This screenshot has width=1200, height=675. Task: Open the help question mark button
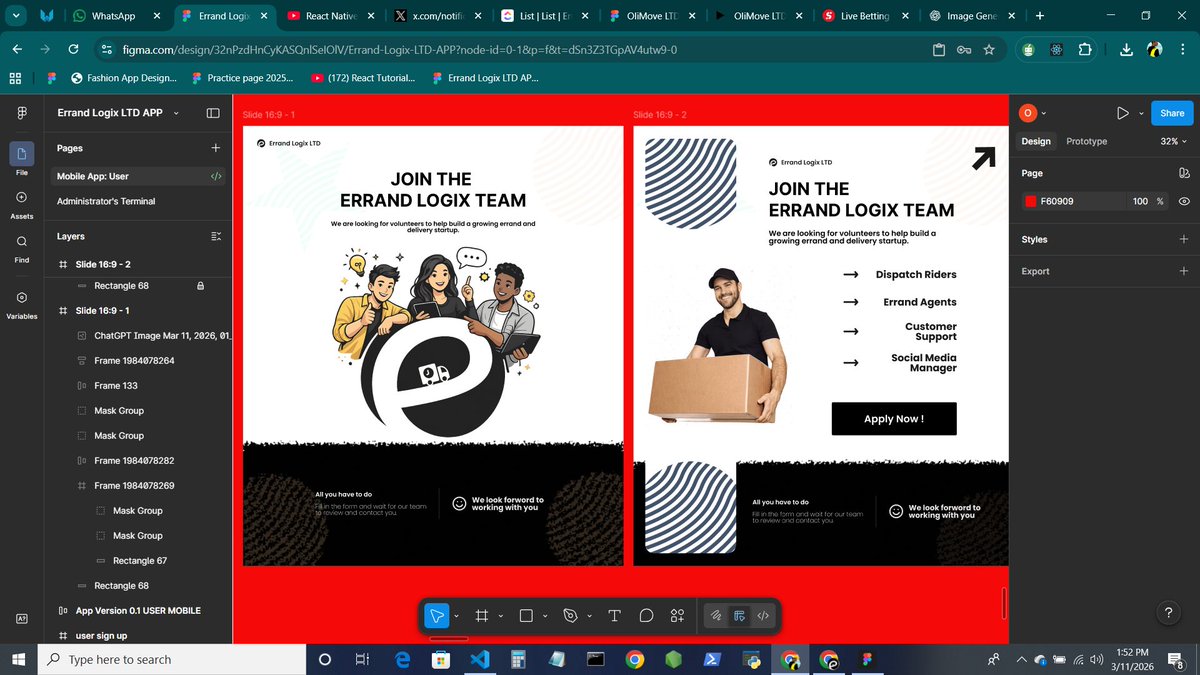tap(1169, 613)
